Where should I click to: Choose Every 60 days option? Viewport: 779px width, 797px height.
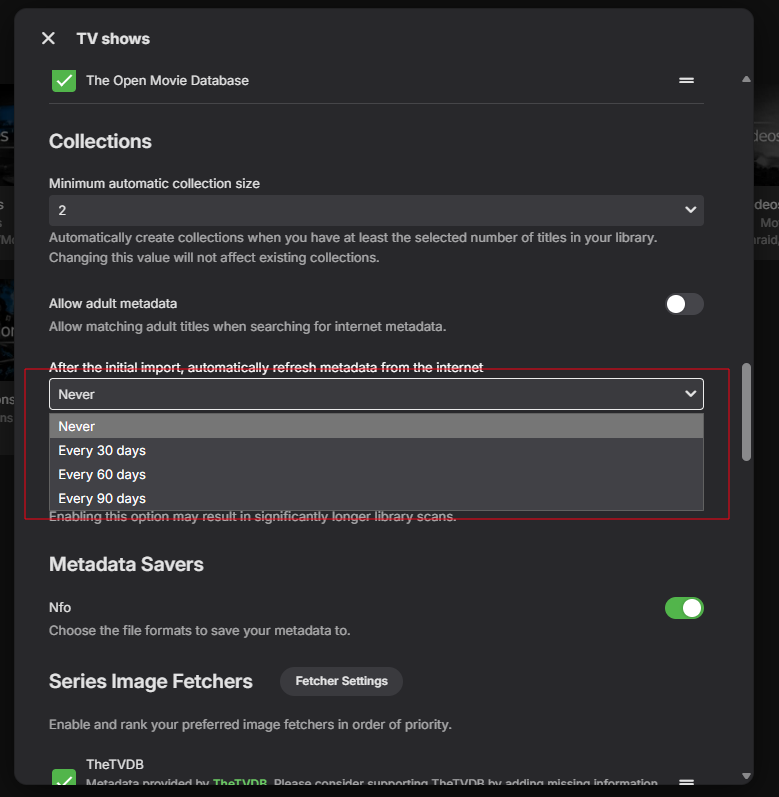tap(376, 474)
